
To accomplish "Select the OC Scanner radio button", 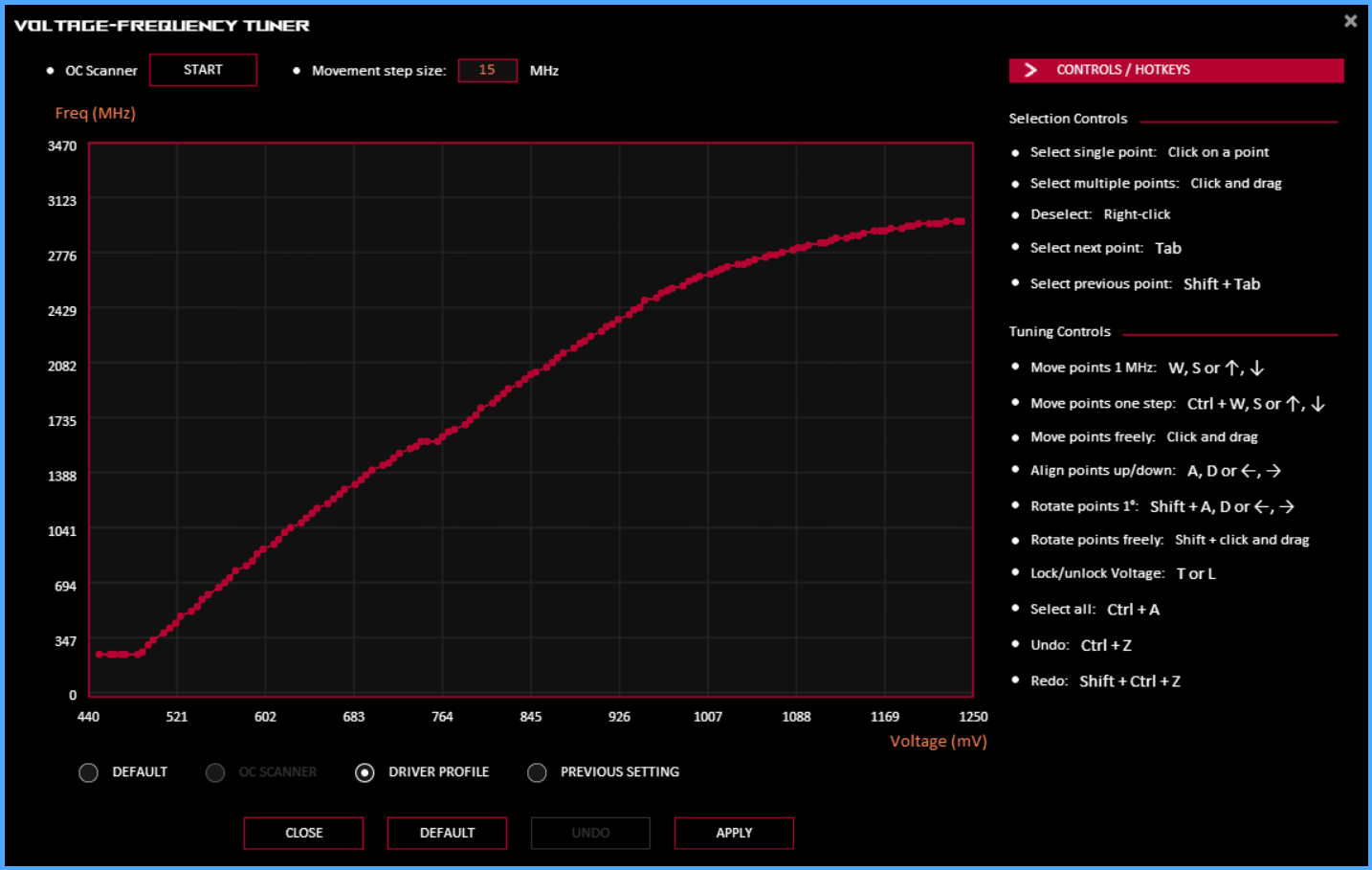I will point(215,772).
